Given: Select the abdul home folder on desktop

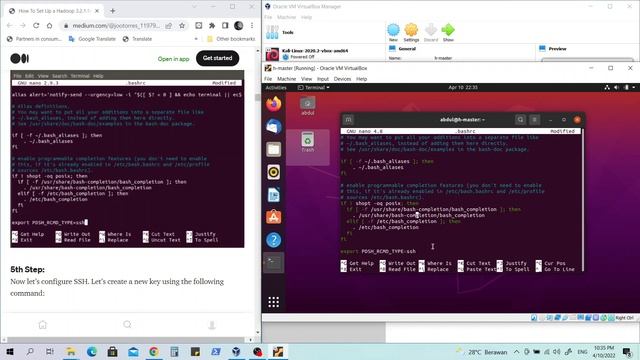Looking at the screenshot, I should 307,106.
